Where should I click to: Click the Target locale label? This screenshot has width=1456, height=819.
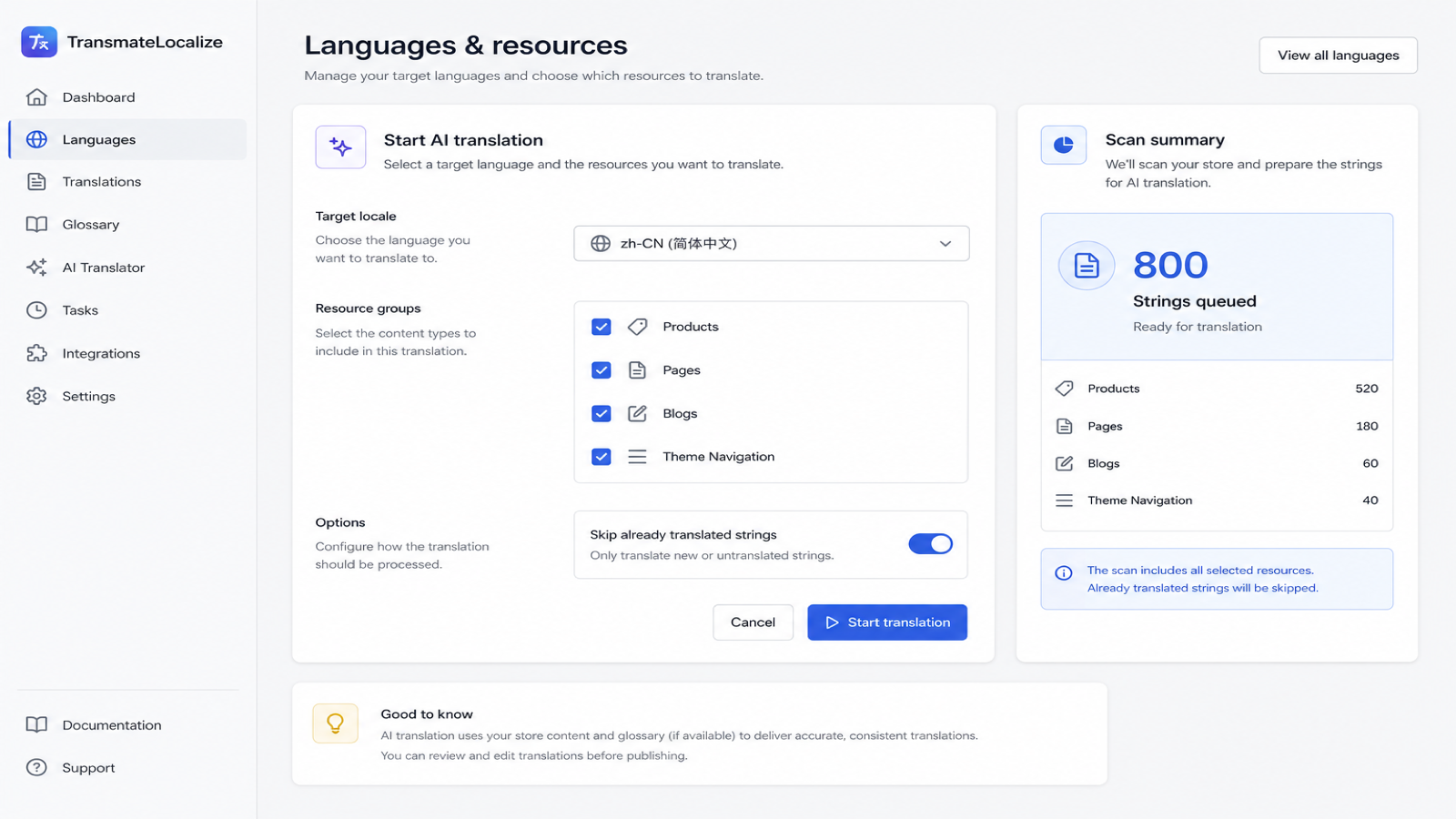click(356, 217)
